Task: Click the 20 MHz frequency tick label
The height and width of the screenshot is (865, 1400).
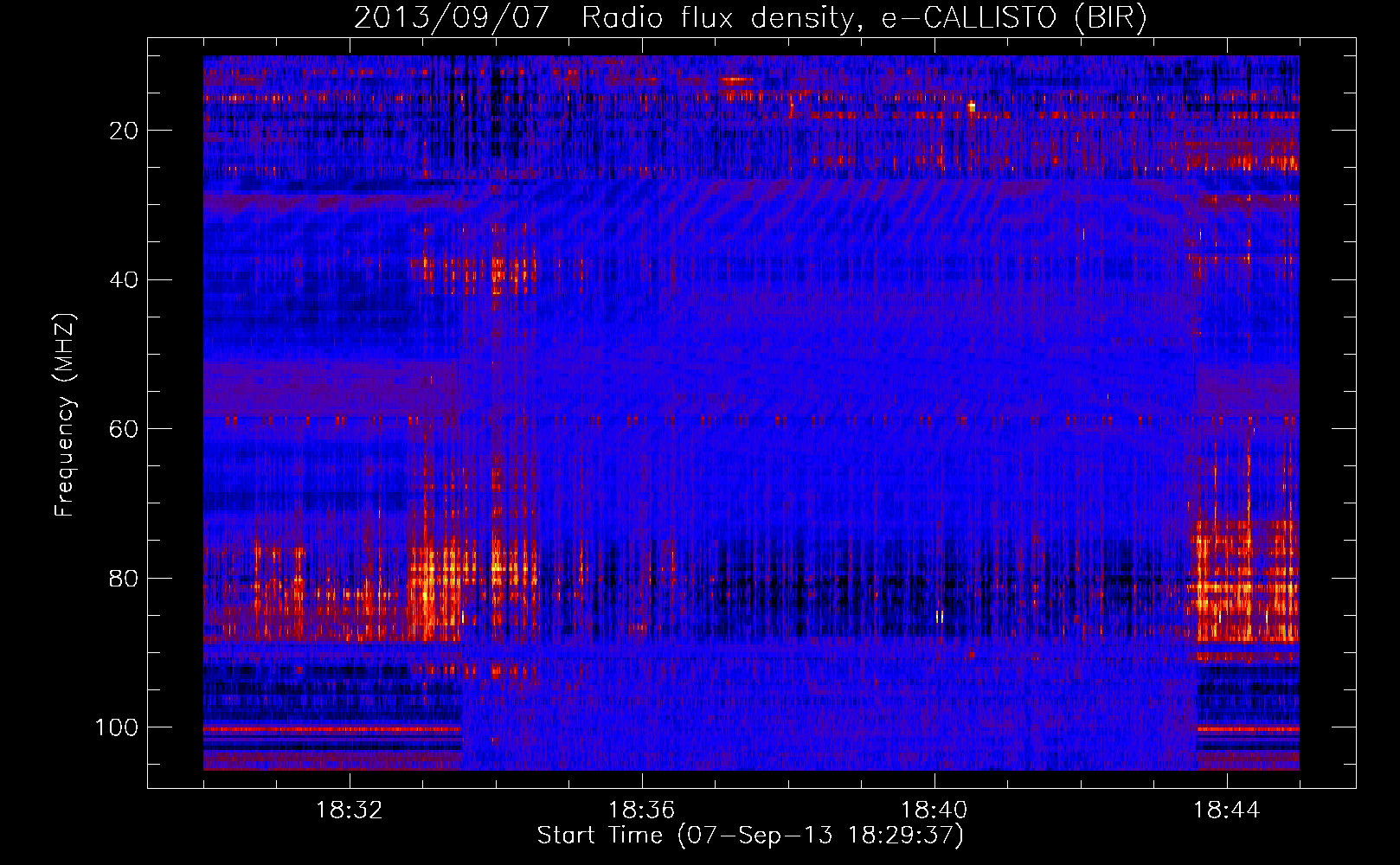Action: coord(125,131)
